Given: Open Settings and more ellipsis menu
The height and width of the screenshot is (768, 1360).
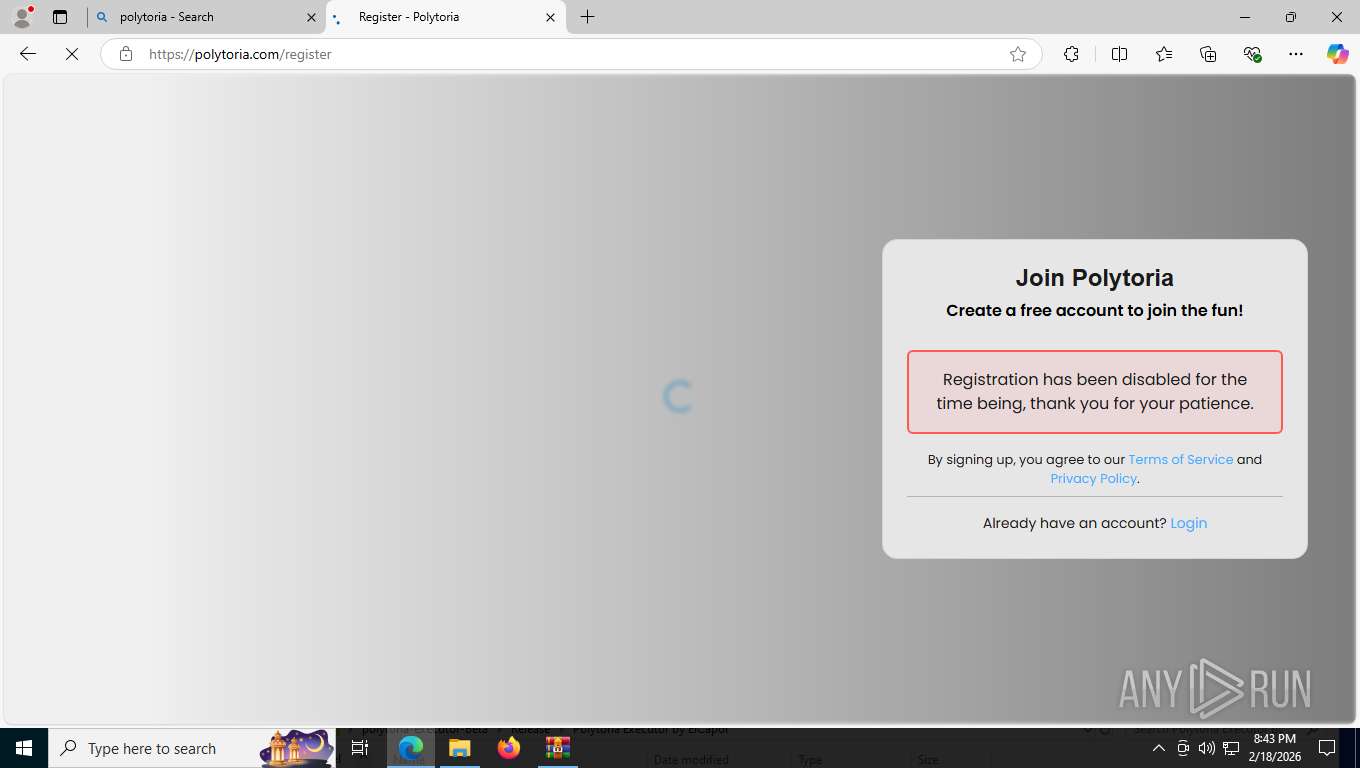Looking at the screenshot, I should (1296, 54).
